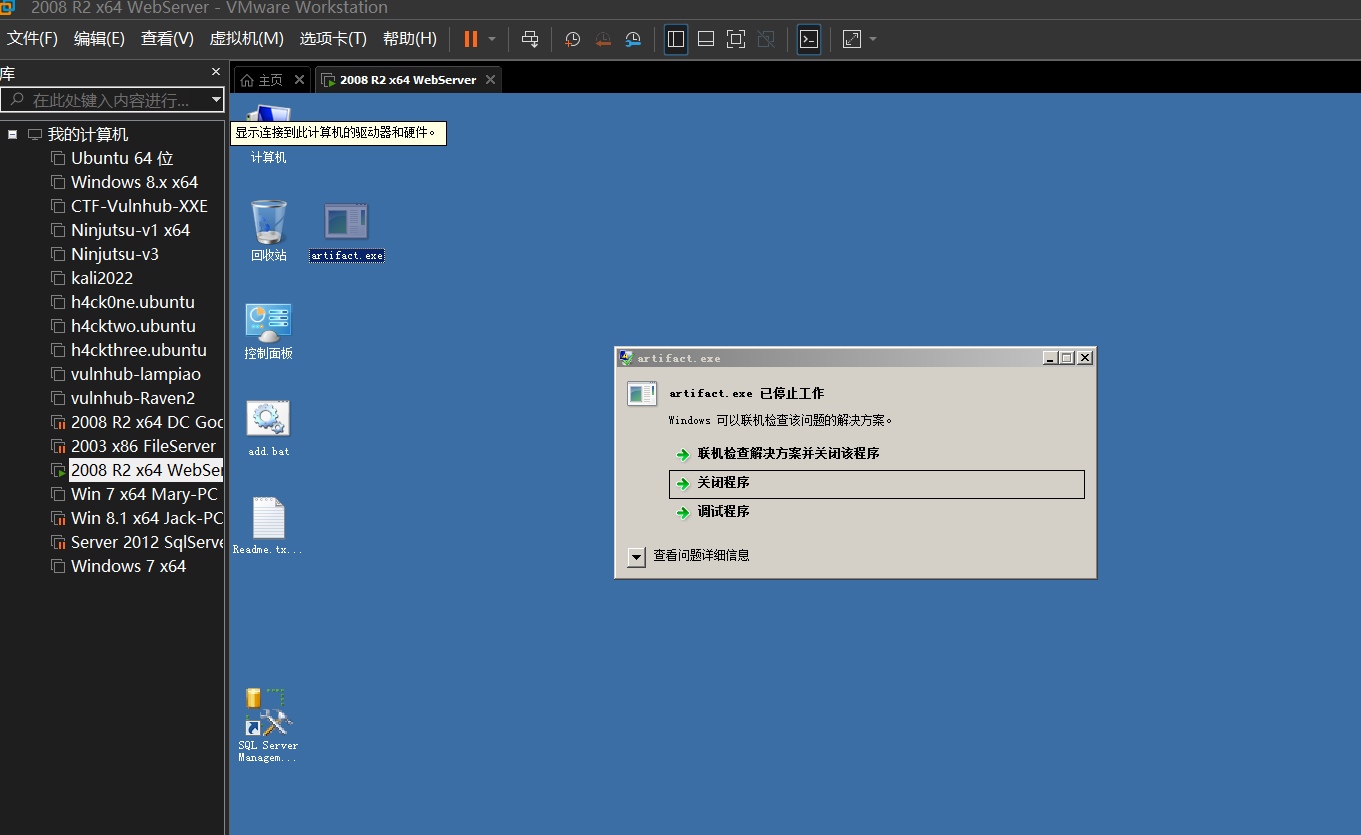Open the 选项卡(T) menu
Screen dimensions: 1361x835
click(333, 39)
